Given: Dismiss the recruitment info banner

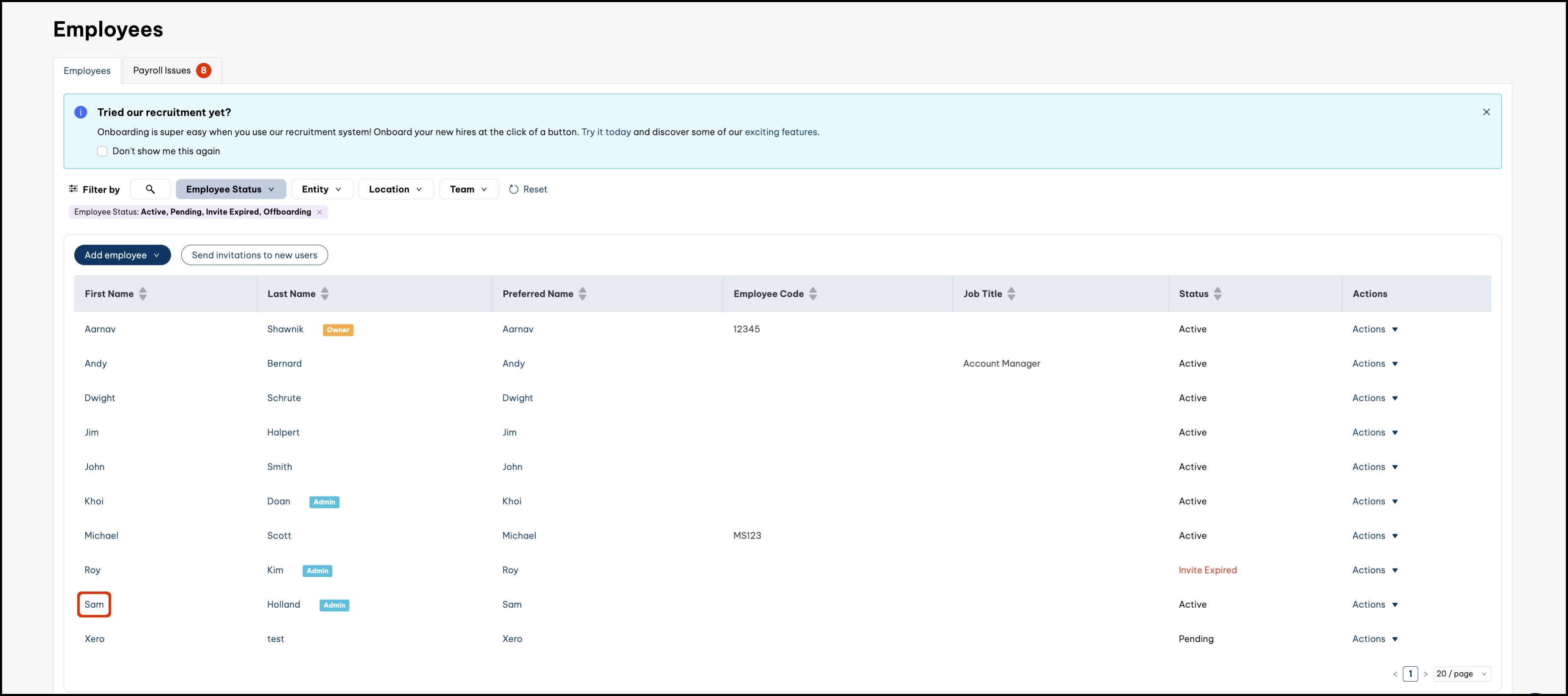Looking at the screenshot, I should tap(1486, 112).
